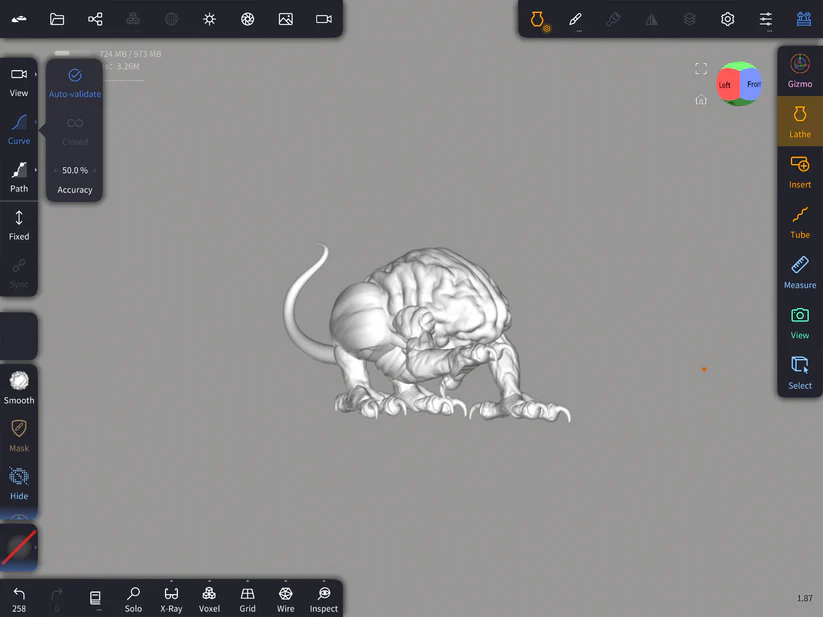The image size is (823, 617).
Task: Select the View camera tool in right sidebar
Action: point(800,323)
